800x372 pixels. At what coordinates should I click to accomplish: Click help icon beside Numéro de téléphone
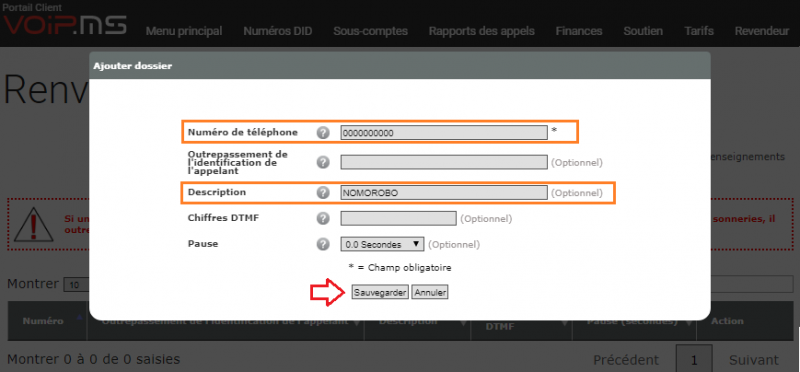(322, 133)
